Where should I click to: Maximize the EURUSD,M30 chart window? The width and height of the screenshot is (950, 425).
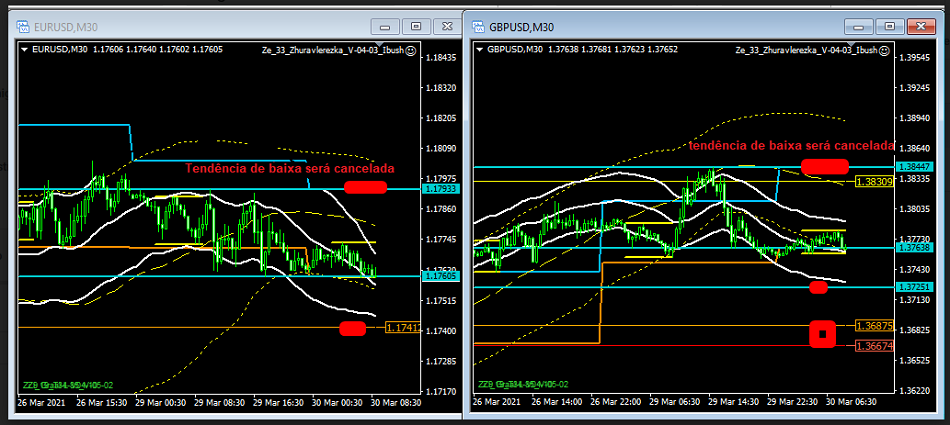(x=417, y=26)
